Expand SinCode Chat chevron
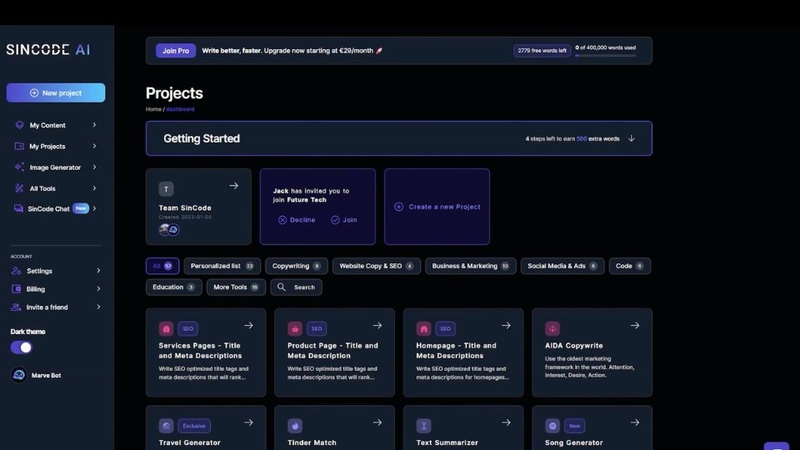800x450 pixels. 94,208
